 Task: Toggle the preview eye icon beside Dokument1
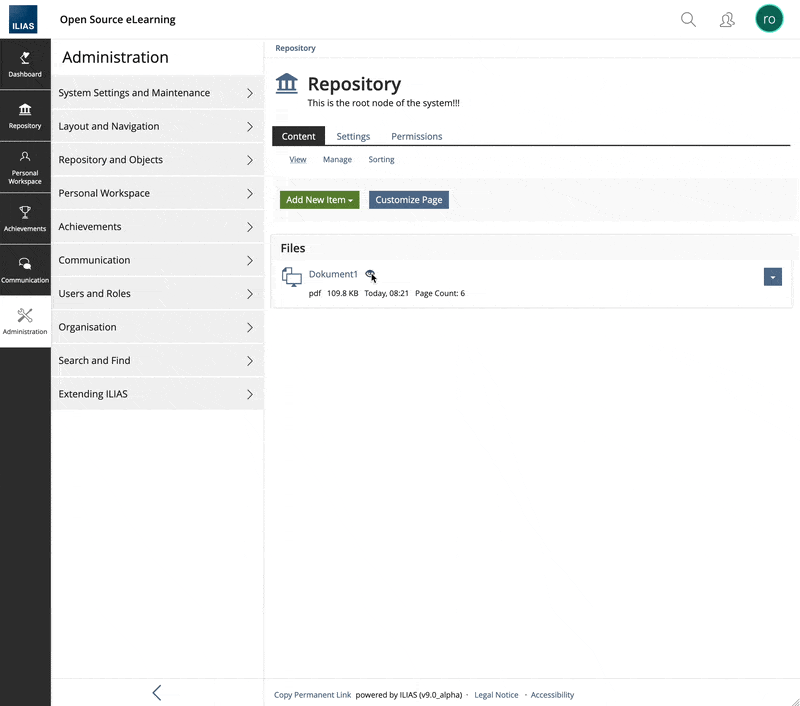coord(370,275)
